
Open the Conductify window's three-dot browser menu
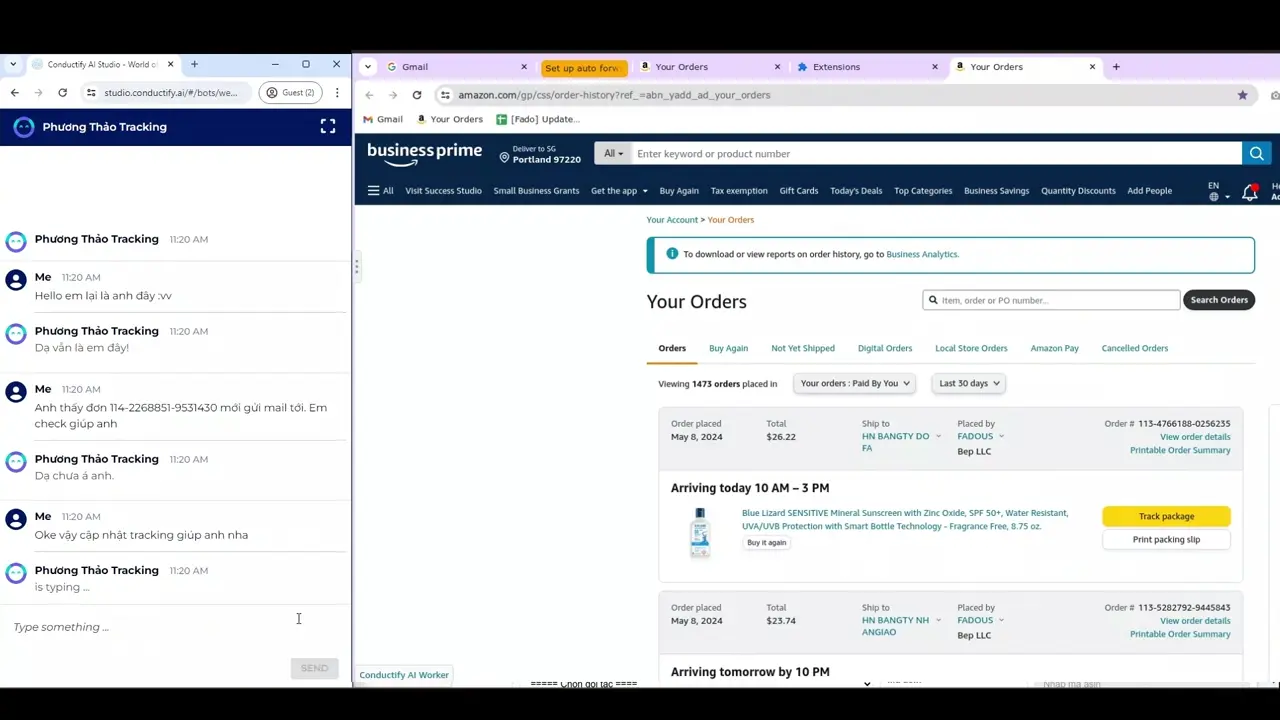pyautogui.click(x=337, y=93)
